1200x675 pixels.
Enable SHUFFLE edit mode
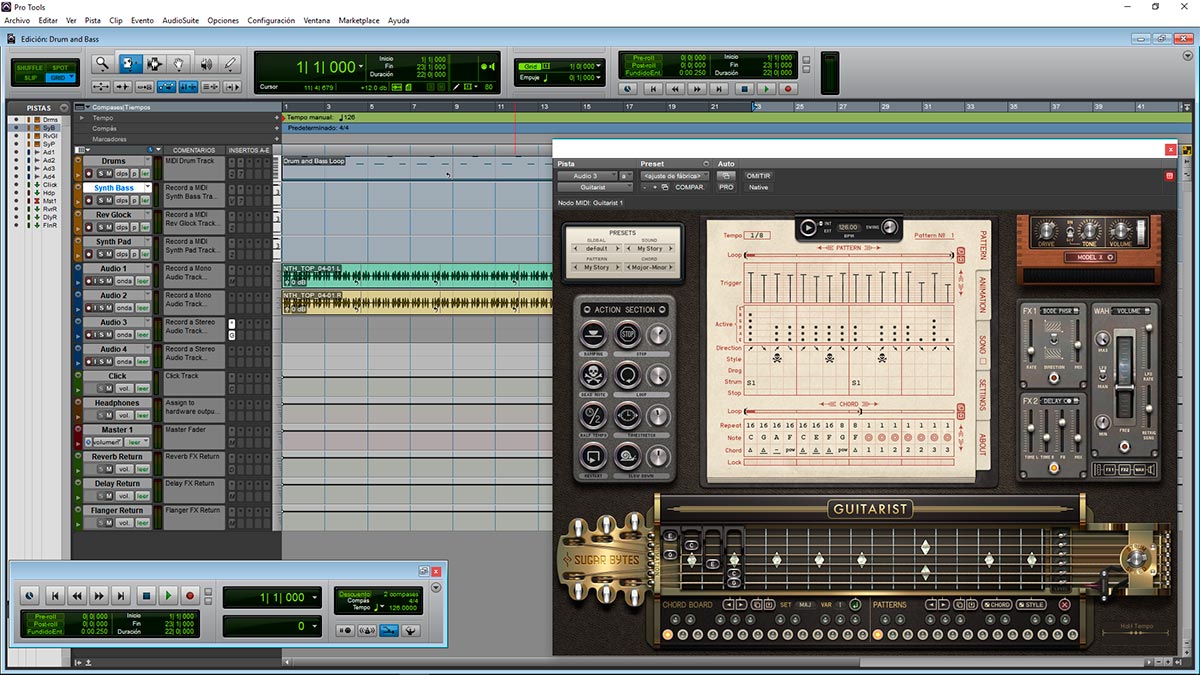coord(28,67)
